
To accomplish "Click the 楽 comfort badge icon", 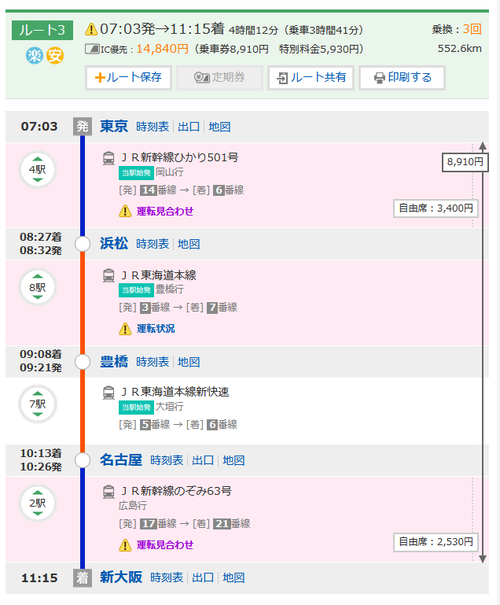I will click(x=34, y=56).
